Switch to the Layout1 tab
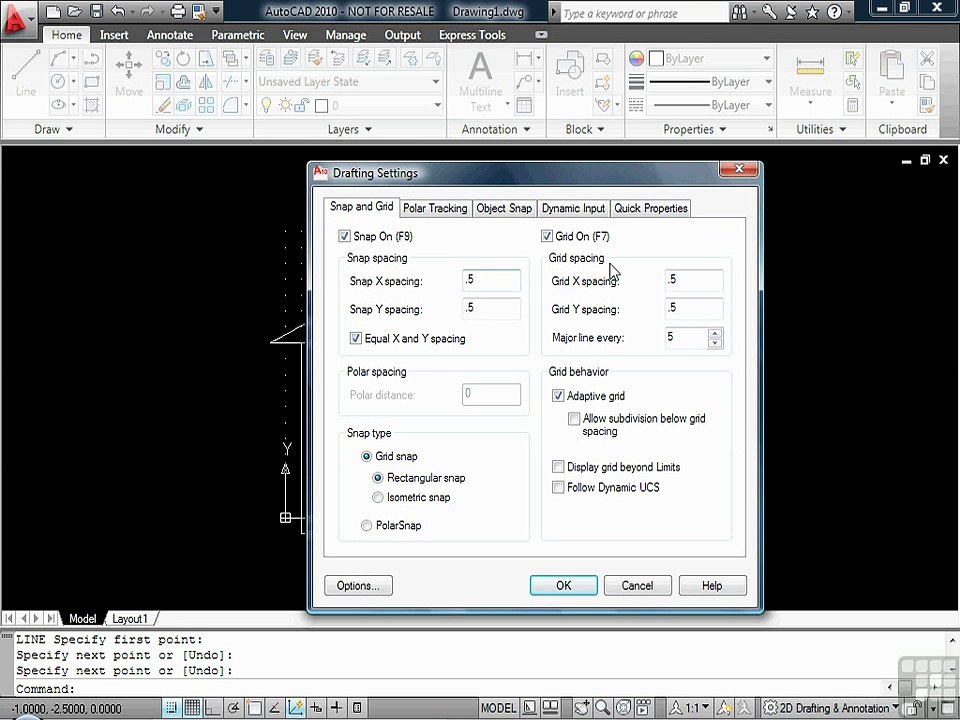 coord(130,618)
